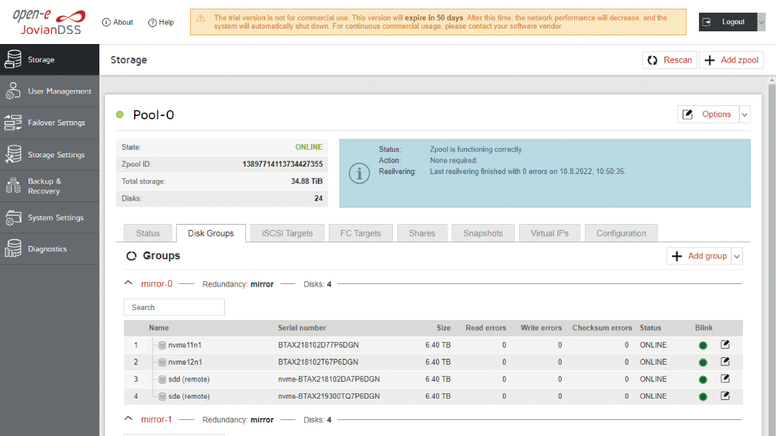This screenshot has height=436, width=776.
Task: Click the Storage database icon
Action: (13, 59)
